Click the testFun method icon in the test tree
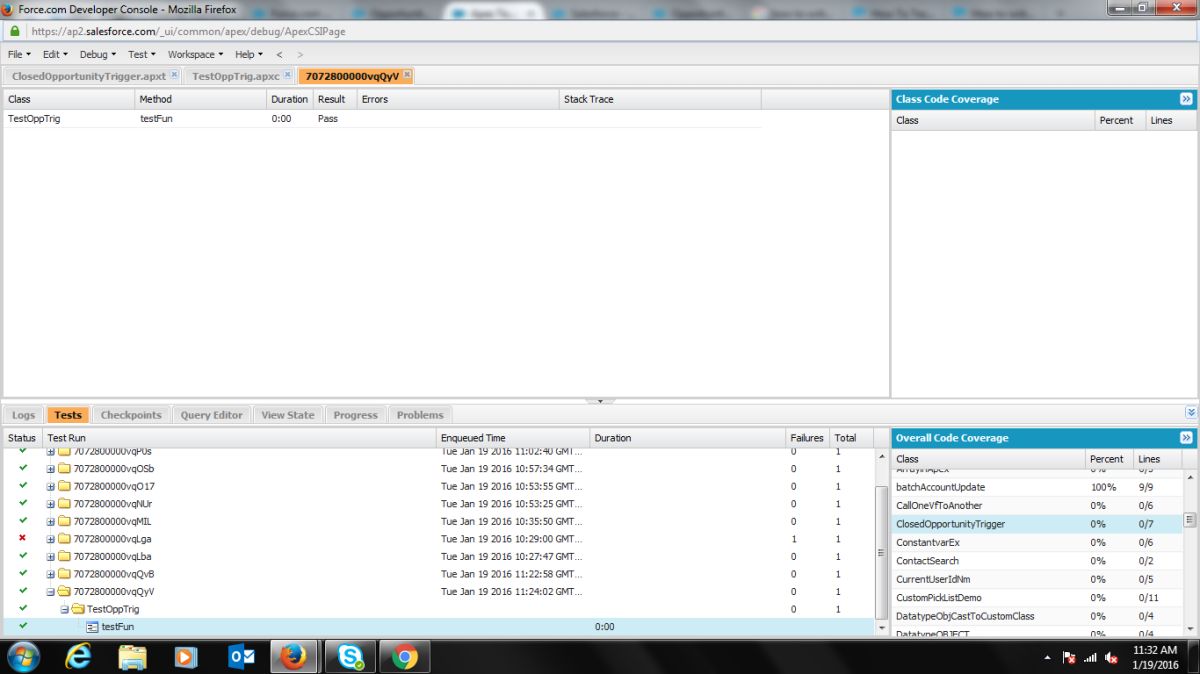 click(92, 627)
